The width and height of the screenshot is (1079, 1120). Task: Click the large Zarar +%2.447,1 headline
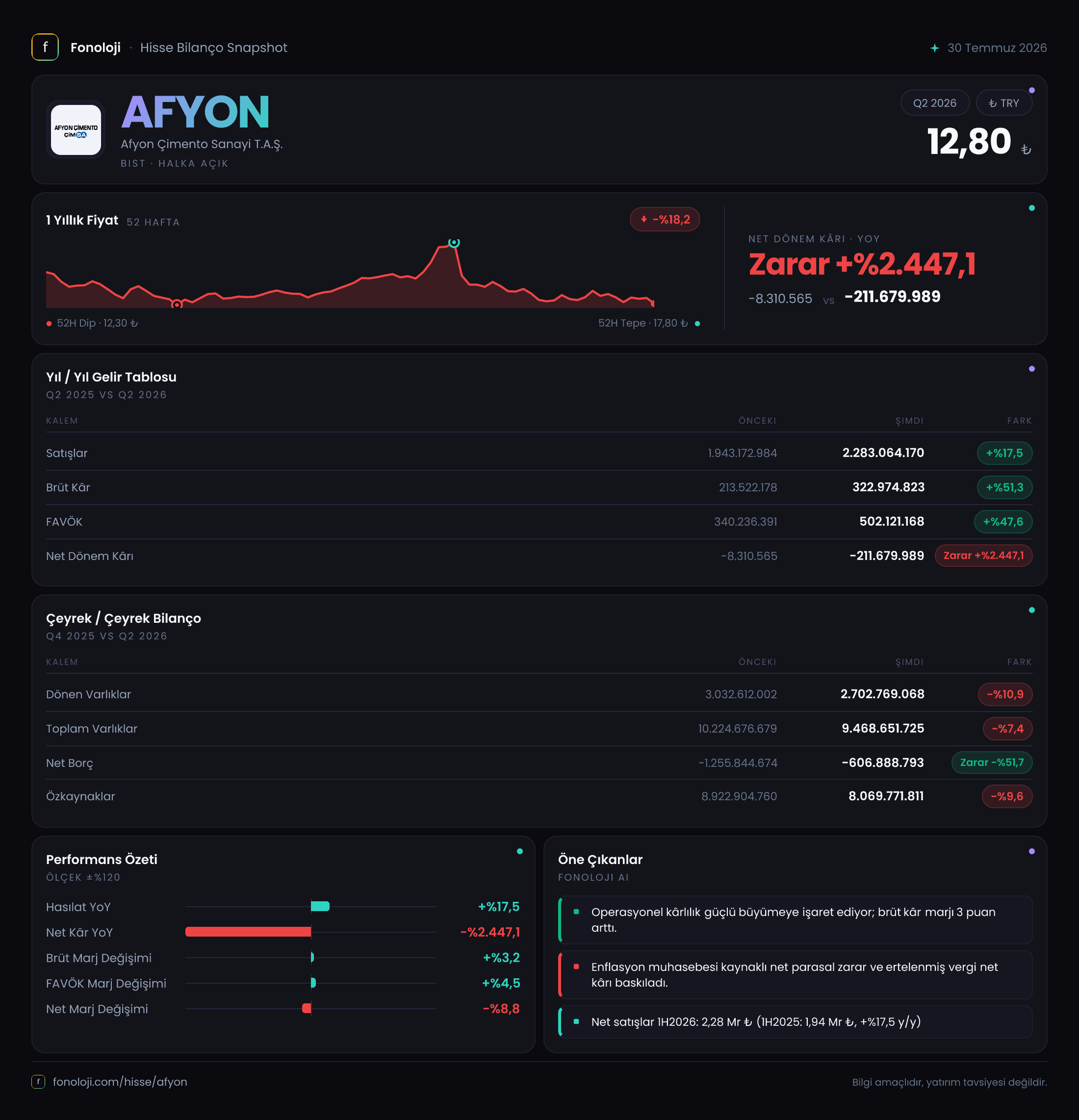click(x=862, y=265)
